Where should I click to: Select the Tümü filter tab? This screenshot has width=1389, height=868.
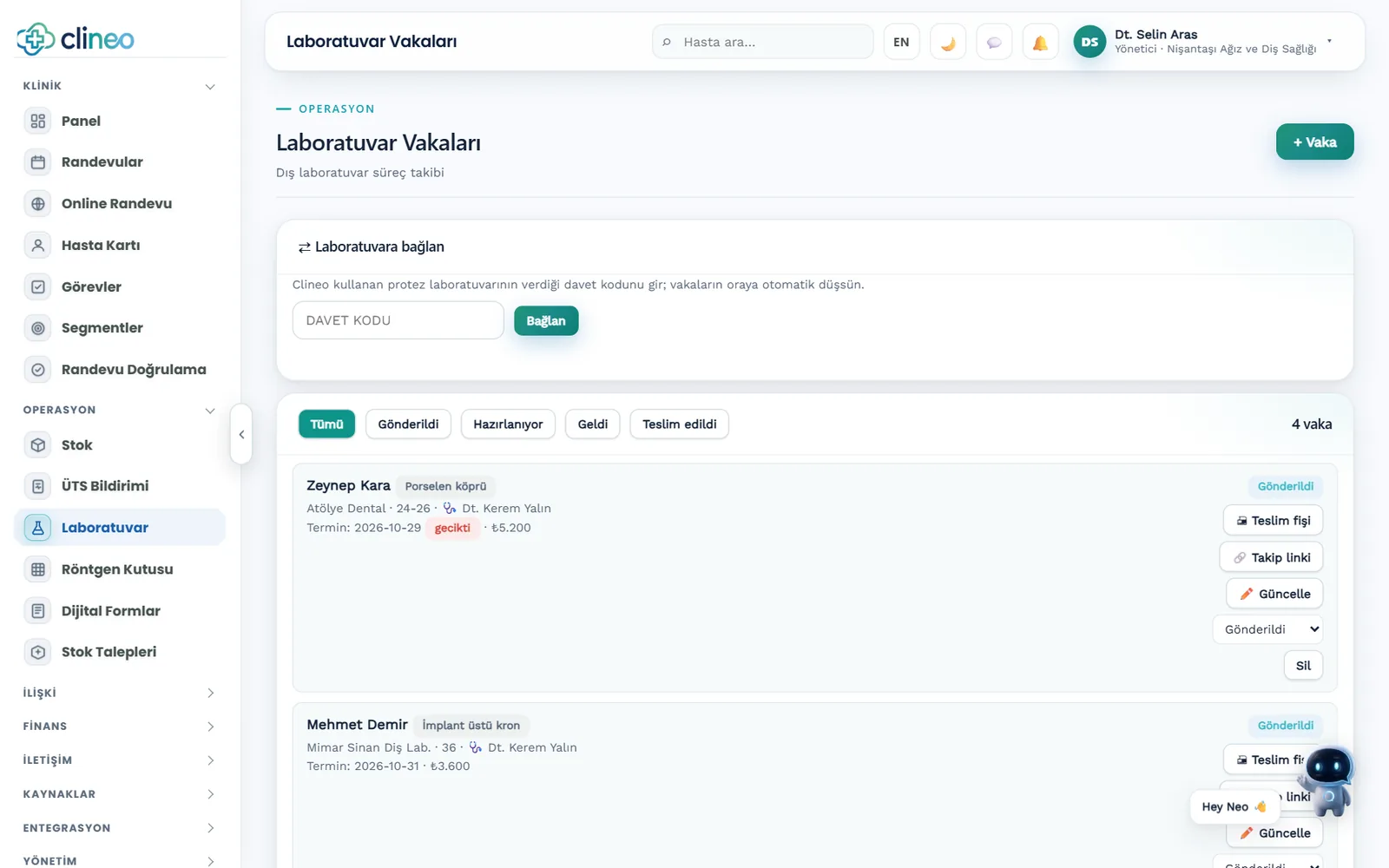tap(326, 424)
